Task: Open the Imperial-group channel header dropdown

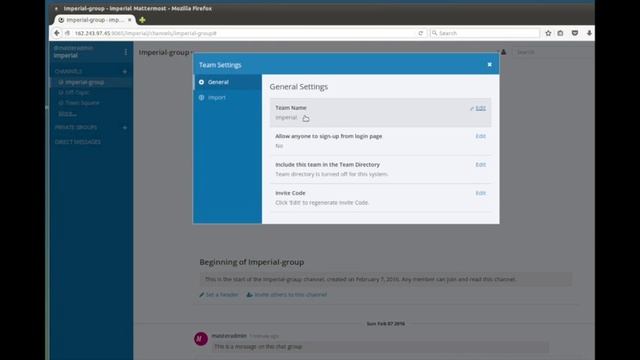Action: (x=166, y=52)
